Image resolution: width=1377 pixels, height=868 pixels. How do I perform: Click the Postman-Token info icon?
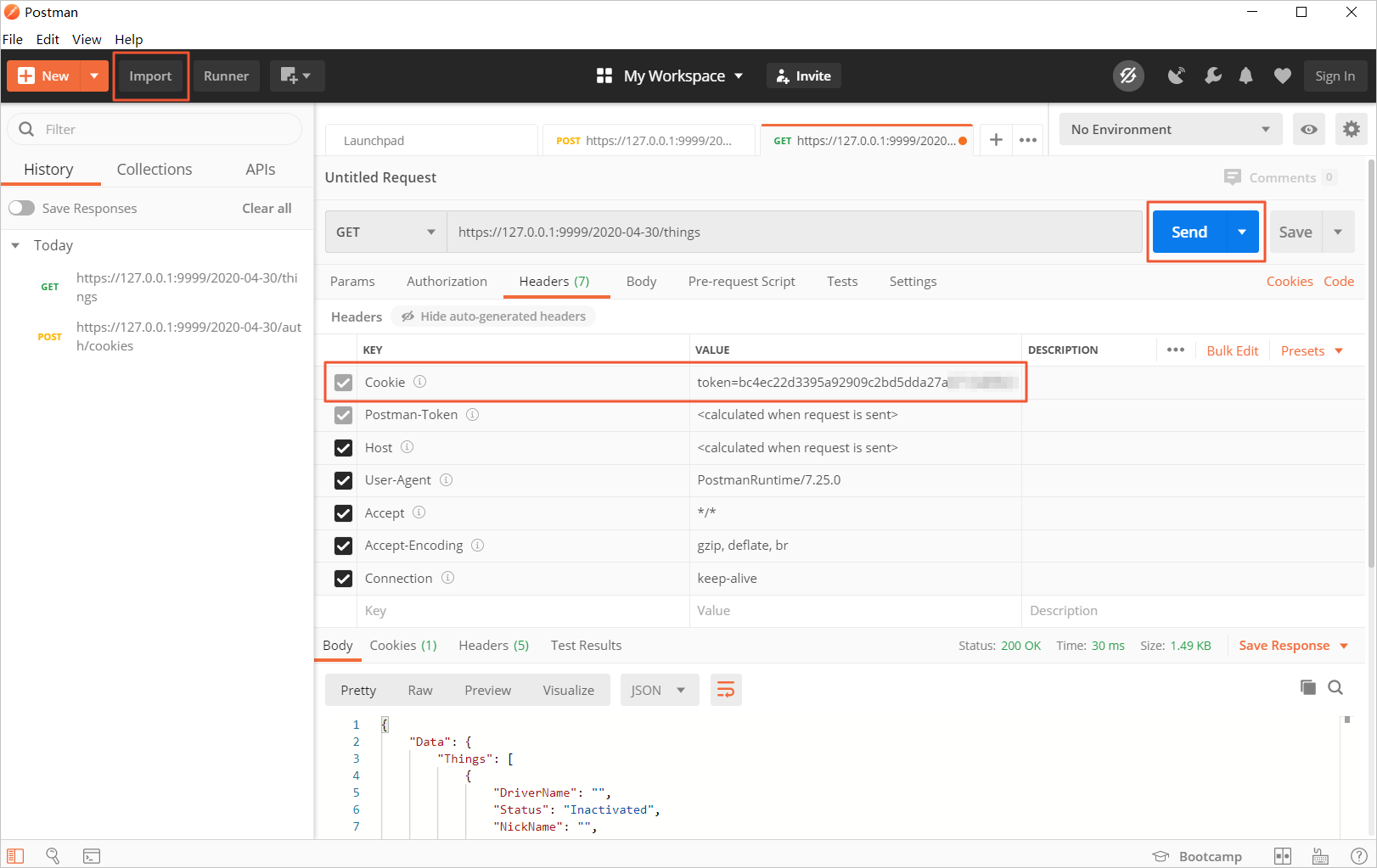(473, 415)
